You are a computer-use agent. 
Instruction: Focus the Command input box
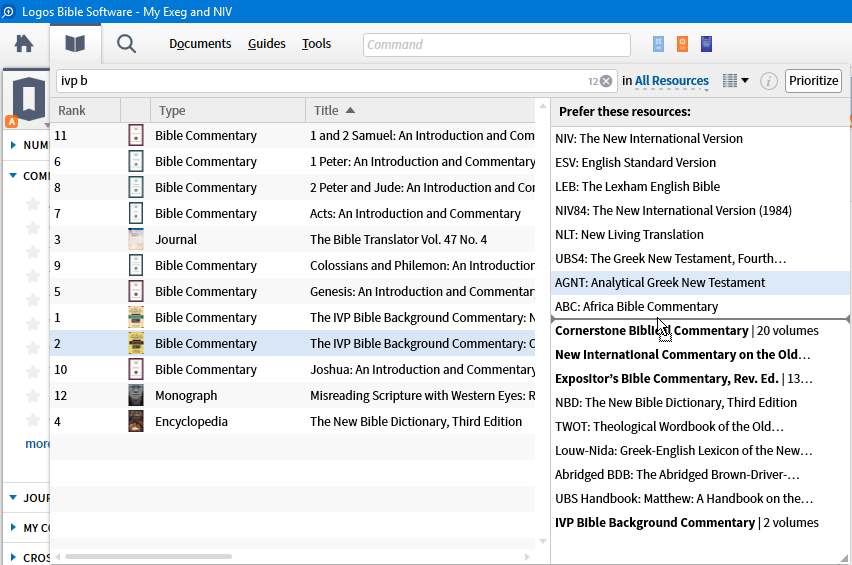click(x=497, y=45)
